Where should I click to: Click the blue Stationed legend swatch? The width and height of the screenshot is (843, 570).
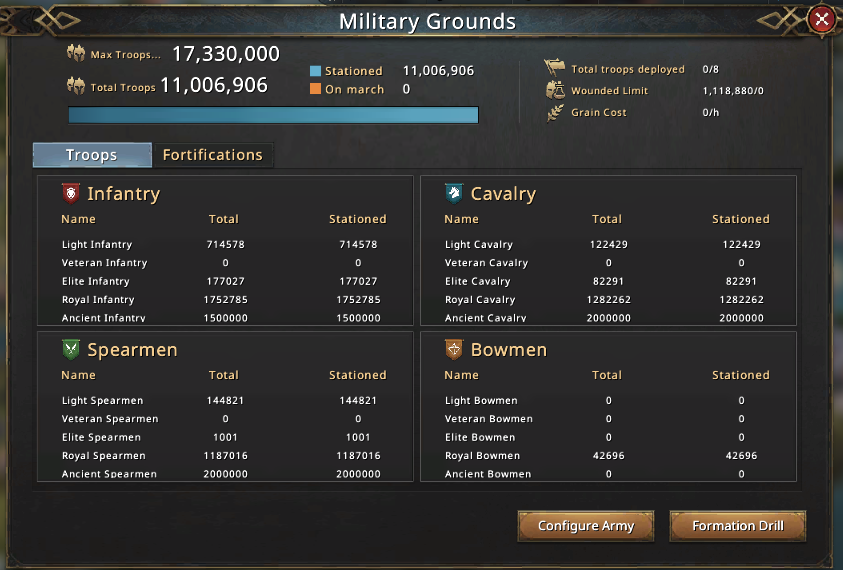click(x=316, y=71)
